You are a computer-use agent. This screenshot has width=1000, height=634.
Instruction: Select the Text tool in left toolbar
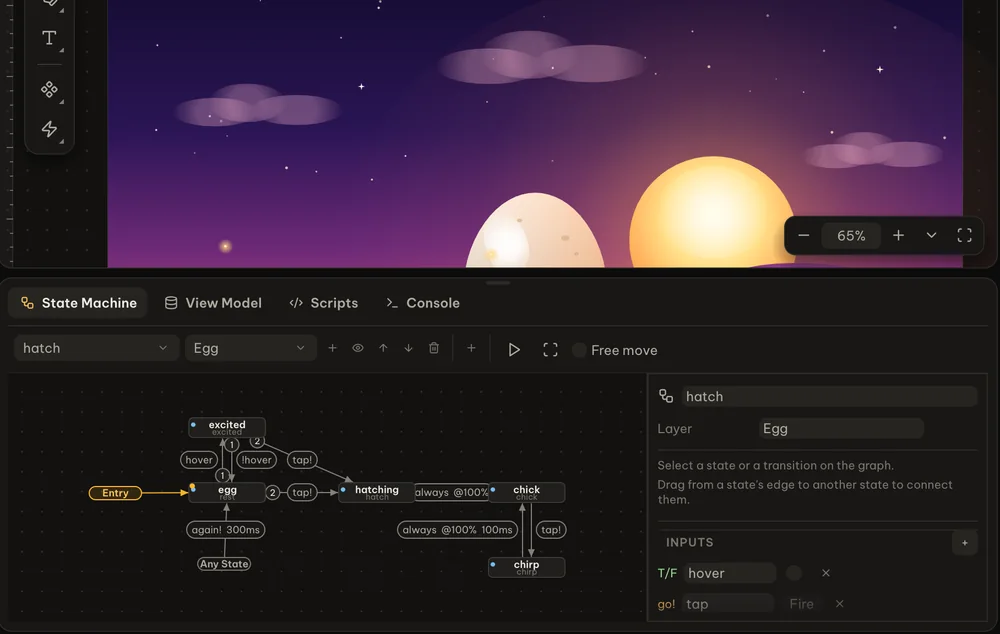tap(49, 38)
